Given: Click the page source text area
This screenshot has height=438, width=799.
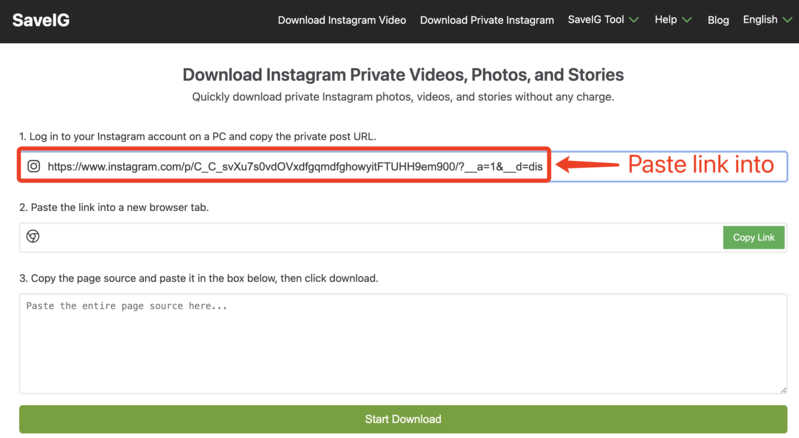Looking at the screenshot, I should (x=403, y=343).
